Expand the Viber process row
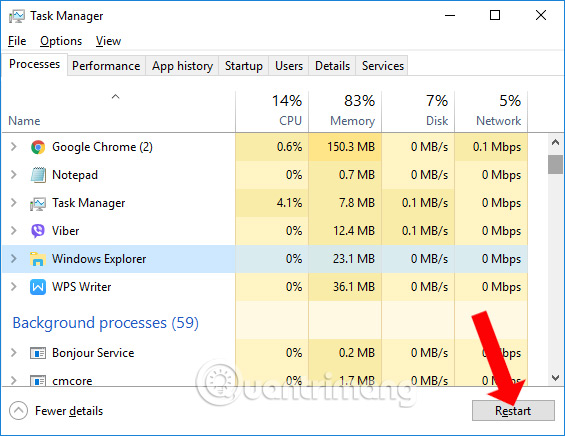Image resolution: width=565 pixels, height=436 pixels. coord(14,231)
